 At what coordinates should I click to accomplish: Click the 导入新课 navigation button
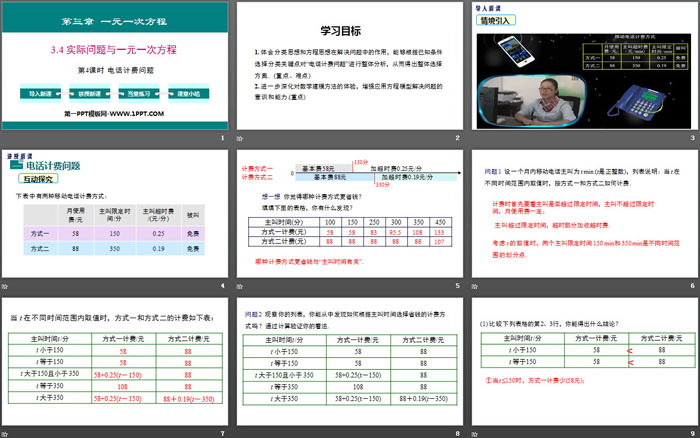click(40, 93)
